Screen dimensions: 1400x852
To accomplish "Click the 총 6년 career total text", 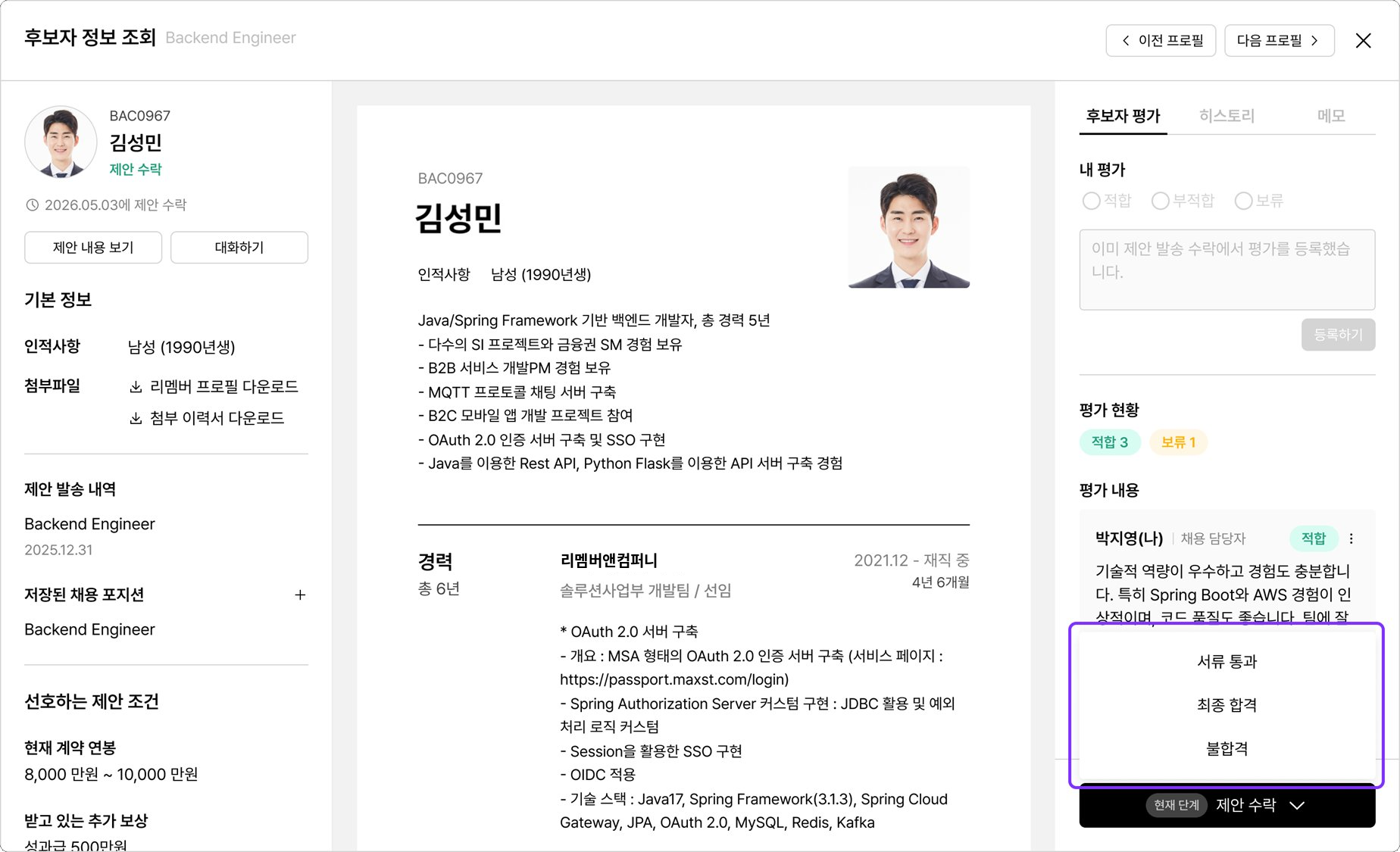I will (439, 589).
